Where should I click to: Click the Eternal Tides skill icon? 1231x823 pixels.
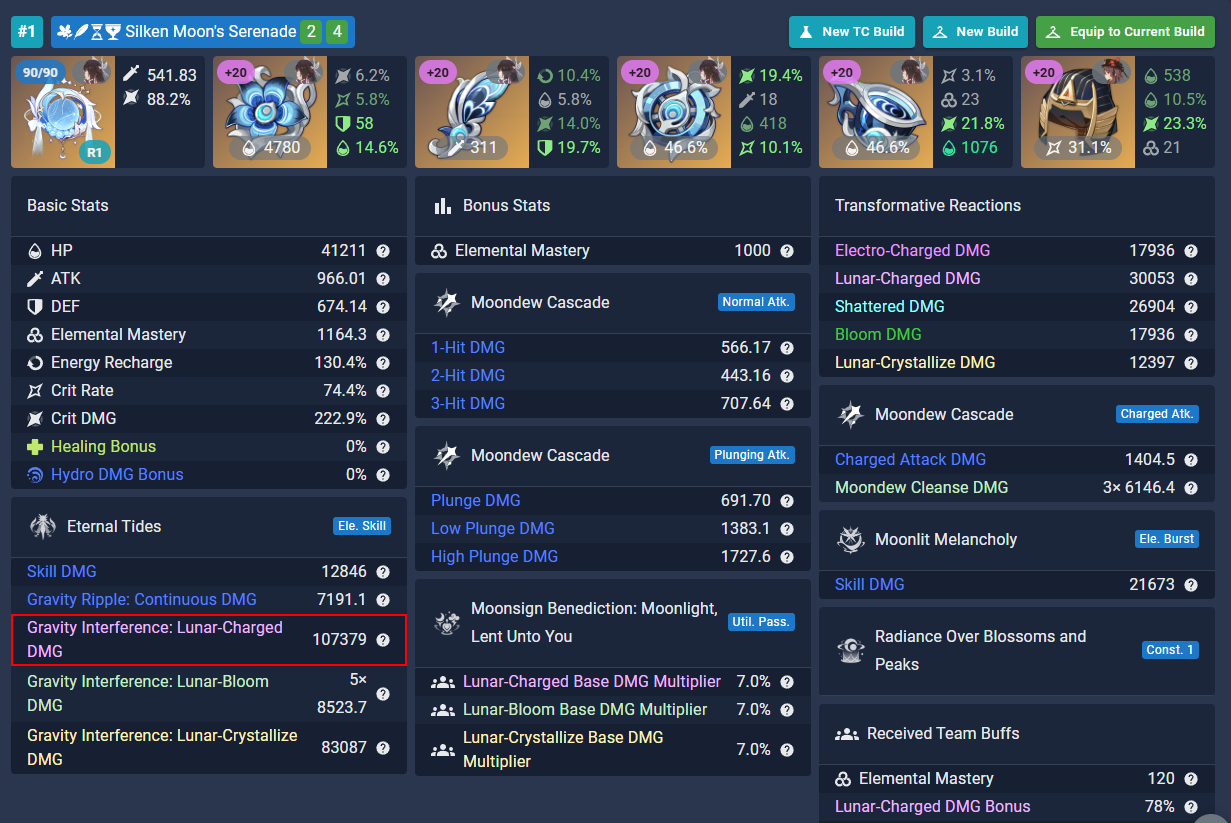click(x=42, y=527)
